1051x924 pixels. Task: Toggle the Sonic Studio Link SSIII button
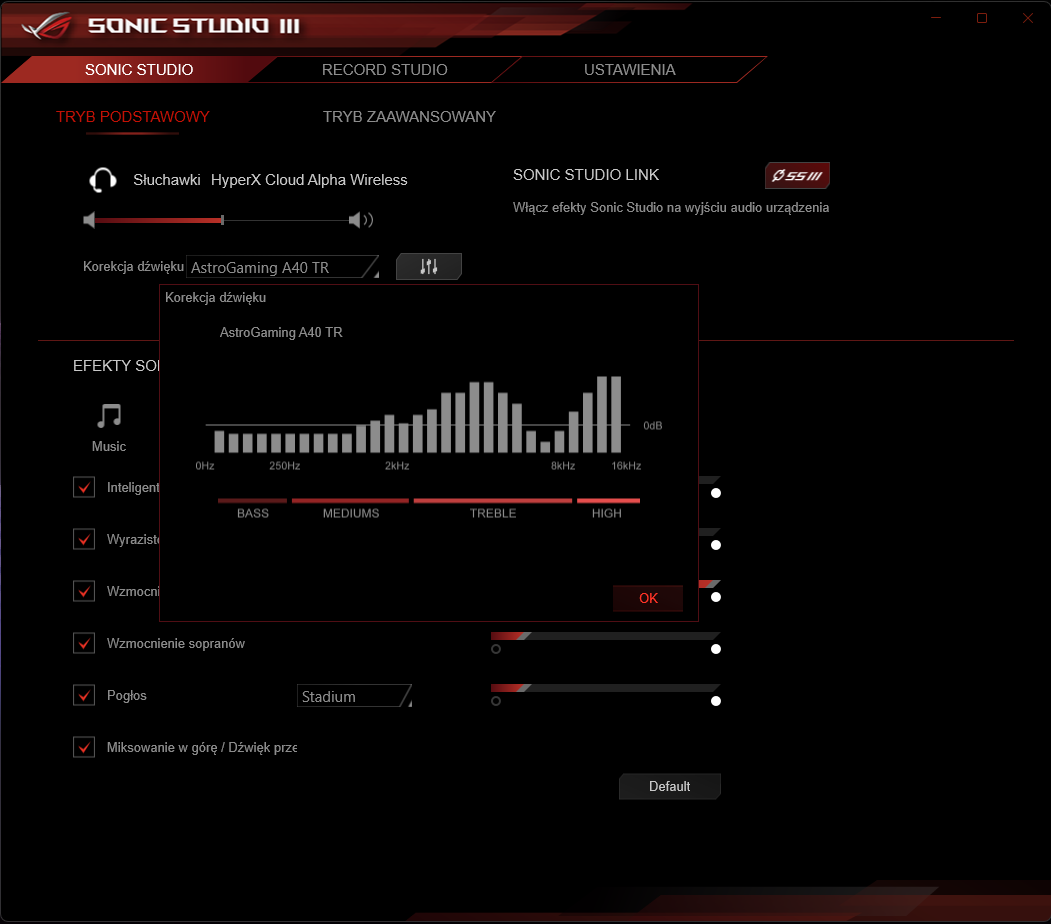pyautogui.click(x=797, y=176)
